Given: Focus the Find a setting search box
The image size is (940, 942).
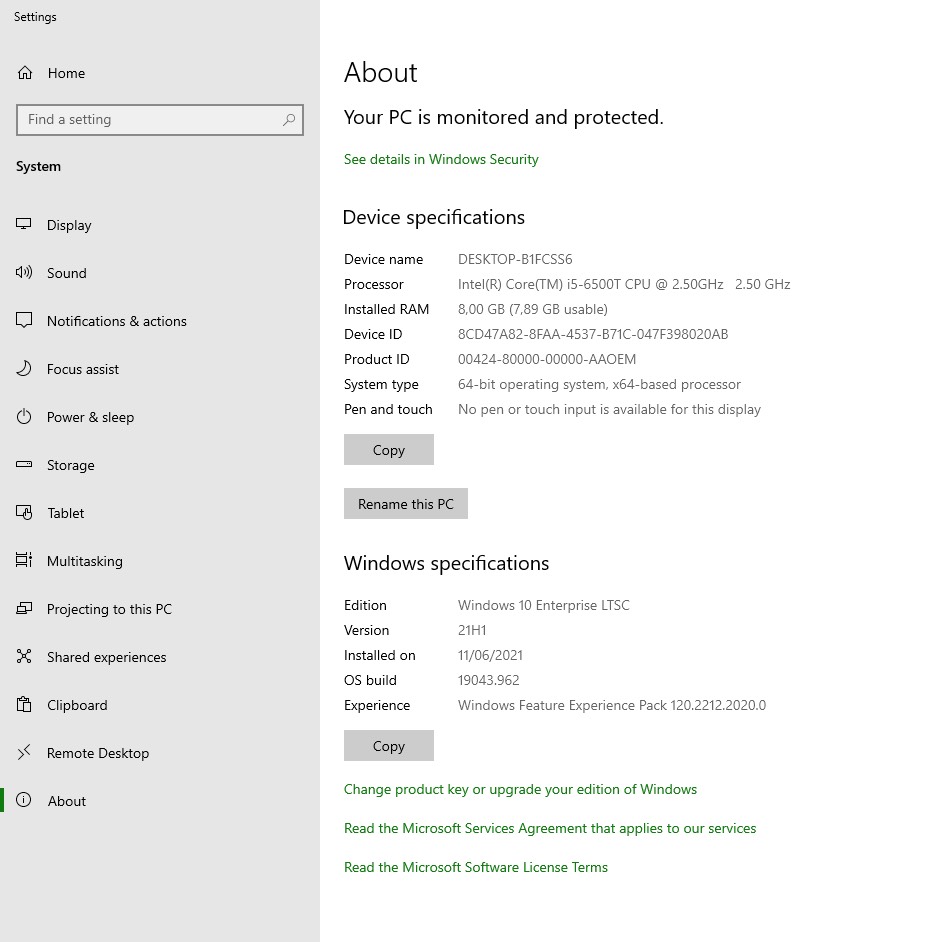Looking at the screenshot, I should [160, 120].
